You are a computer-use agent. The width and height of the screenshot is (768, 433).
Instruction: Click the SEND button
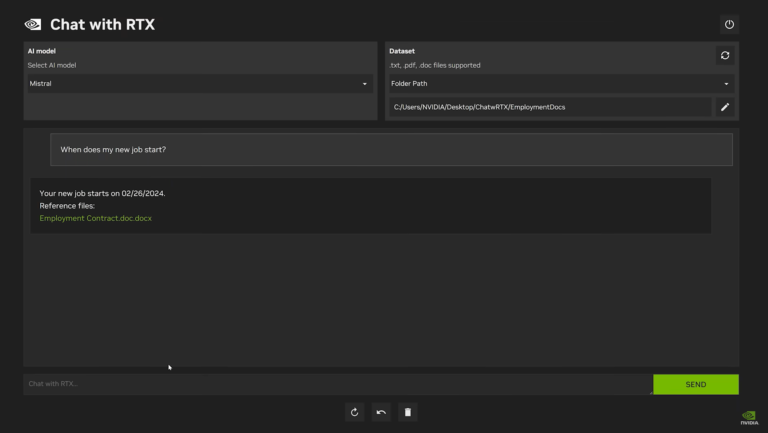point(696,385)
